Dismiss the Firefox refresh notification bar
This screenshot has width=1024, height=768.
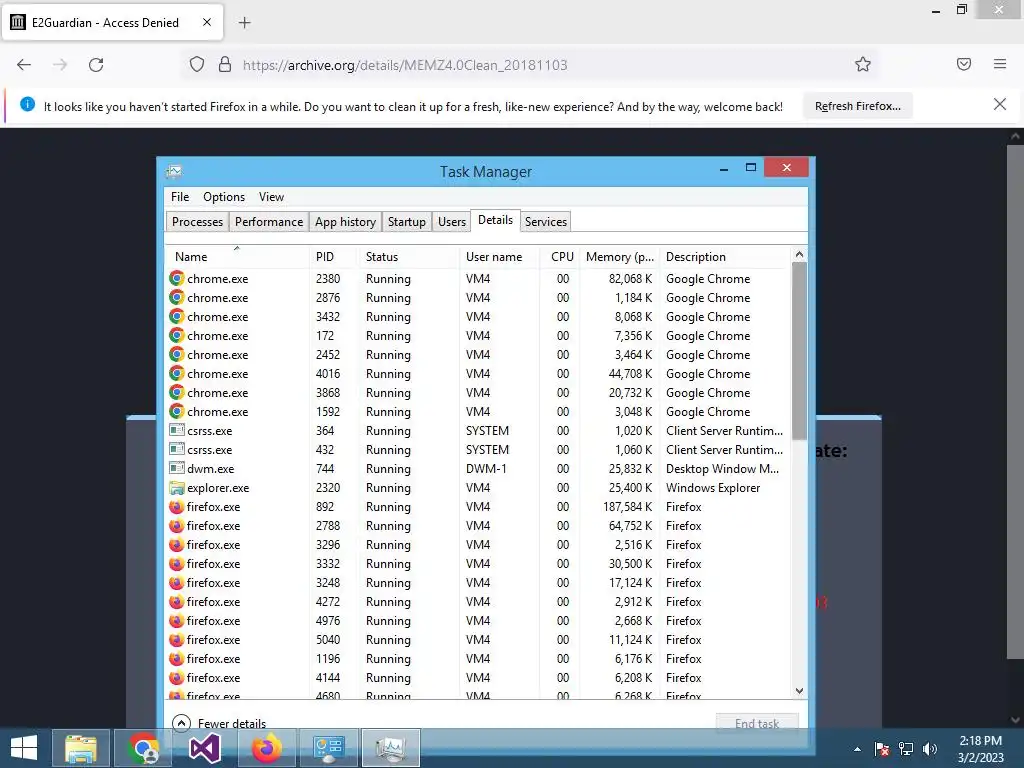click(1000, 104)
